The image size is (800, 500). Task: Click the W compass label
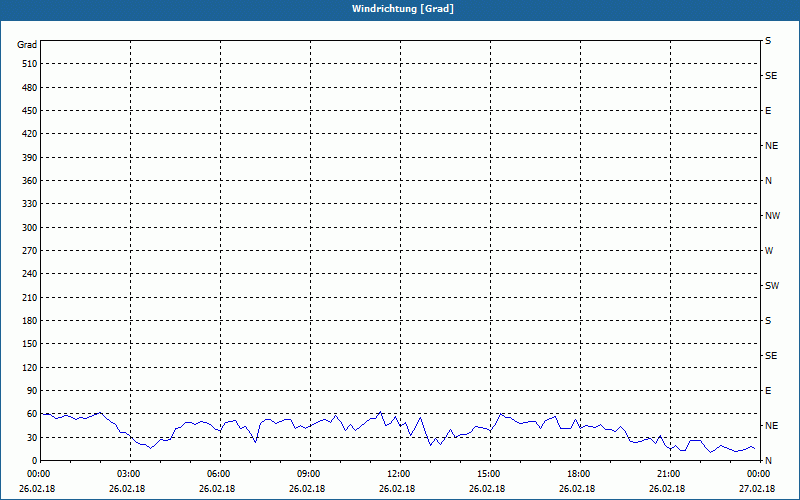[769, 251]
